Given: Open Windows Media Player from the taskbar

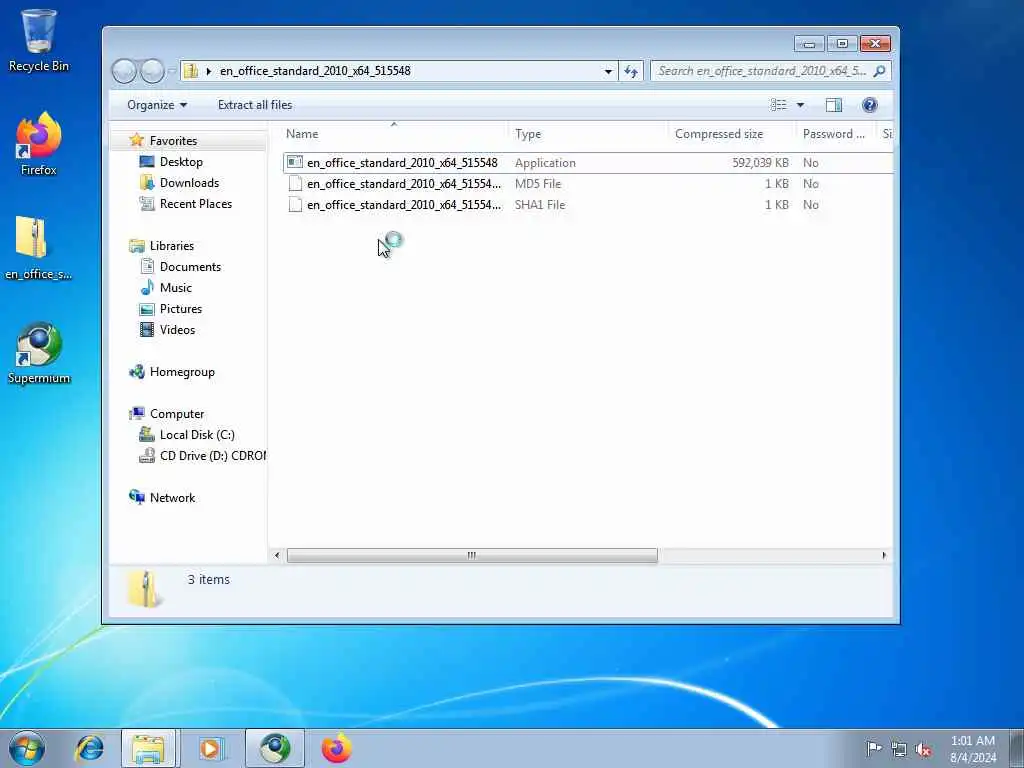Looking at the screenshot, I should click(210, 748).
